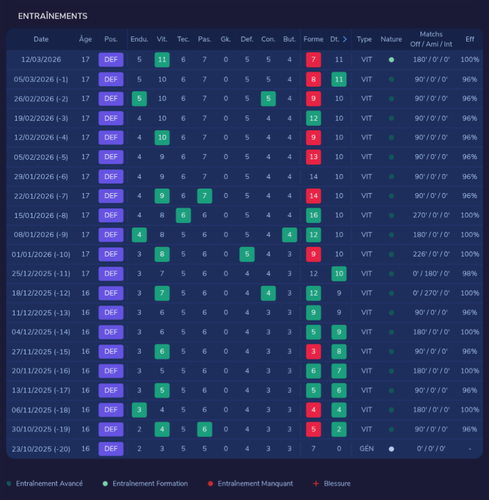489x500 pixels.
Task: Click the But. column header
Action: pos(290,39)
